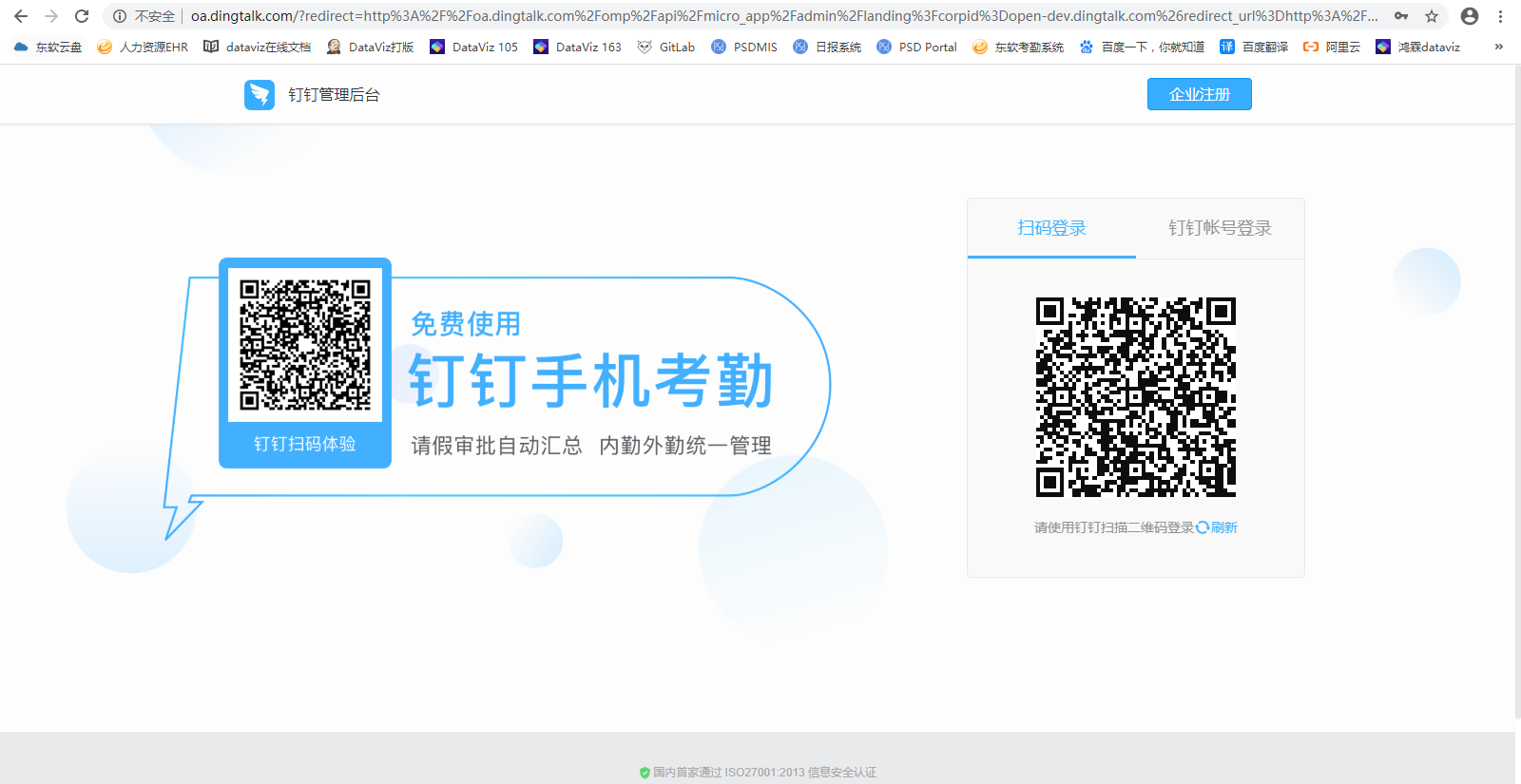Refresh QR code via 刷新 link
This screenshot has width=1521, height=784.
pos(1218,527)
